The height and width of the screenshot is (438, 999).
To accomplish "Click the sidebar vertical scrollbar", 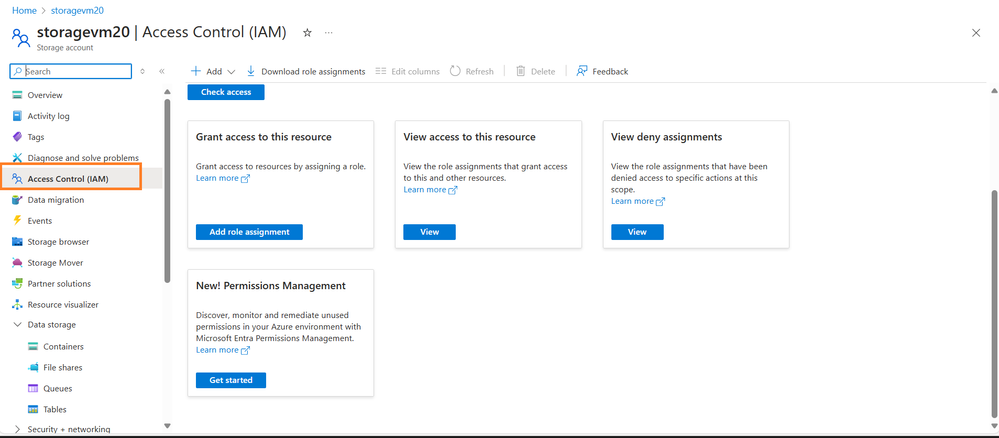I will tap(167, 190).
